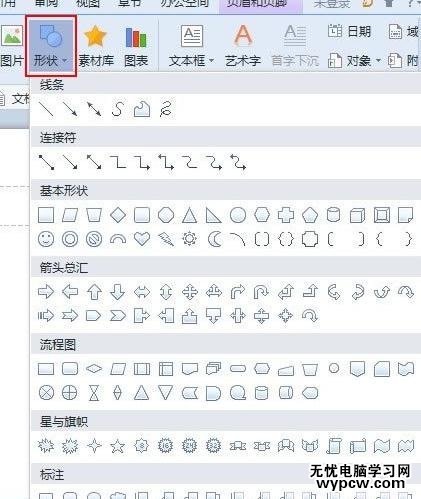Select the left arrow shape
This screenshot has width=421, height=499.
(x=70, y=292)
